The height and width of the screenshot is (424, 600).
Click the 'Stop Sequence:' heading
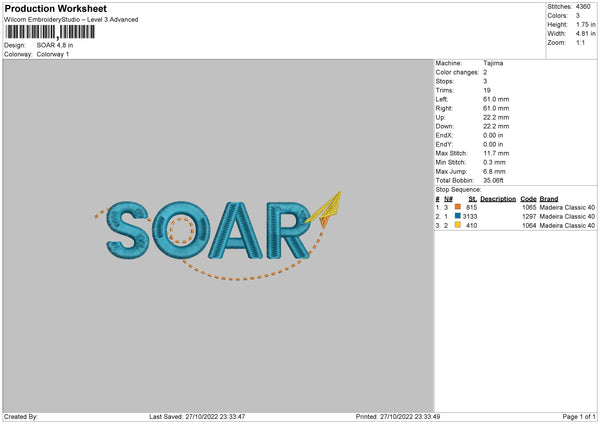coord(458,189)
